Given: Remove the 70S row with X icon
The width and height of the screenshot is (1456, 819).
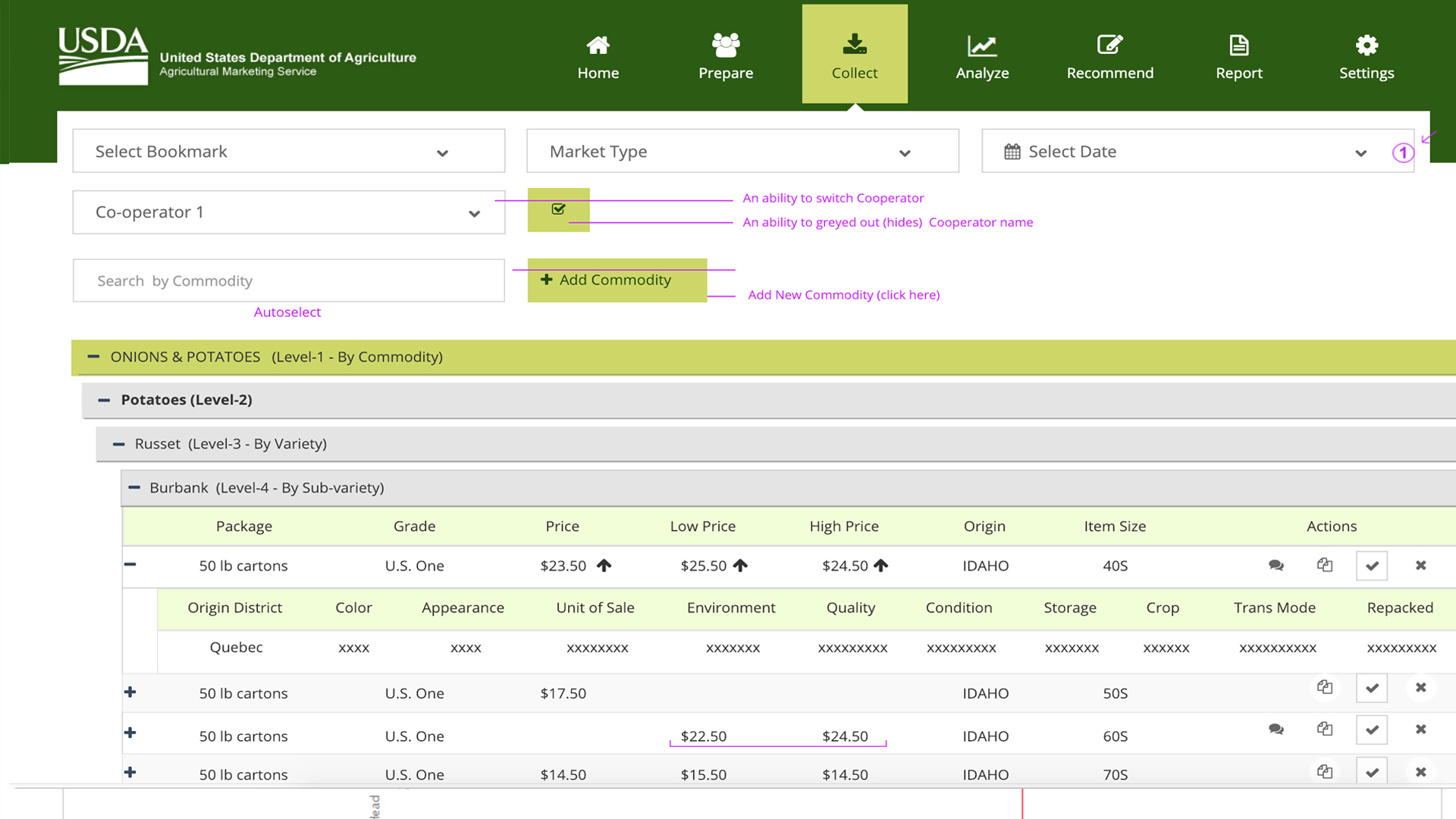Looking at the screenshot, I should [x=1421, y=772].
